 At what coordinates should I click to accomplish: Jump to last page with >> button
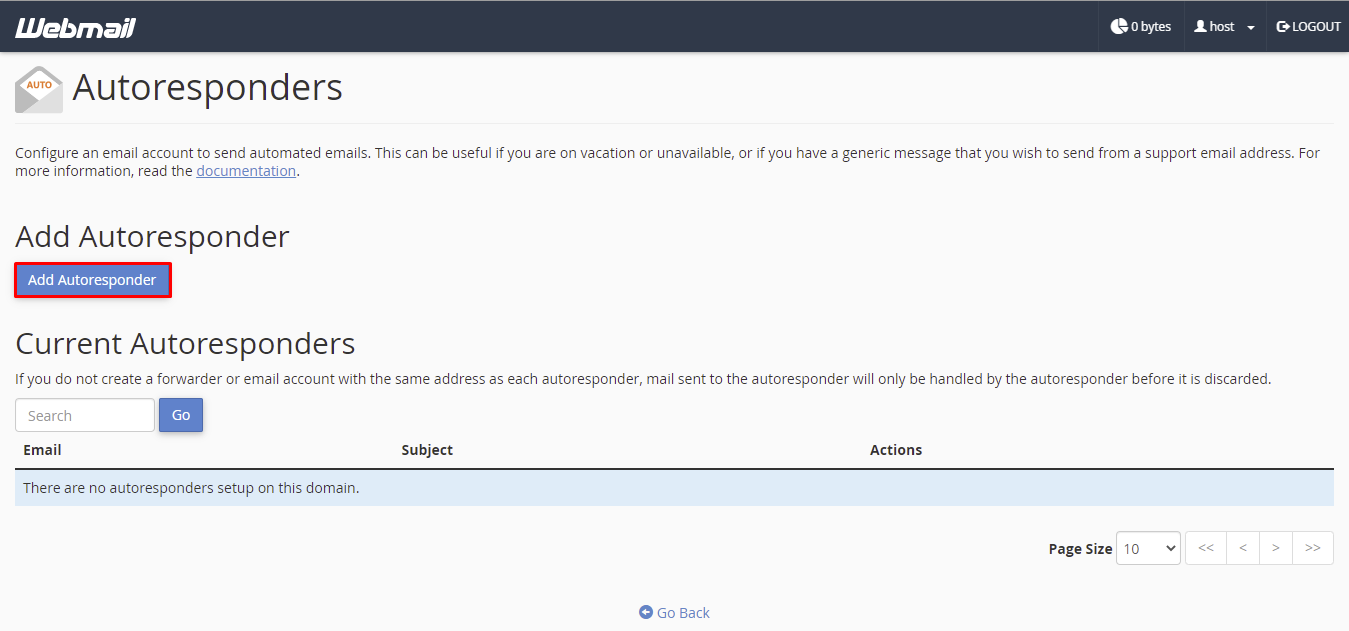[1313, 548]
